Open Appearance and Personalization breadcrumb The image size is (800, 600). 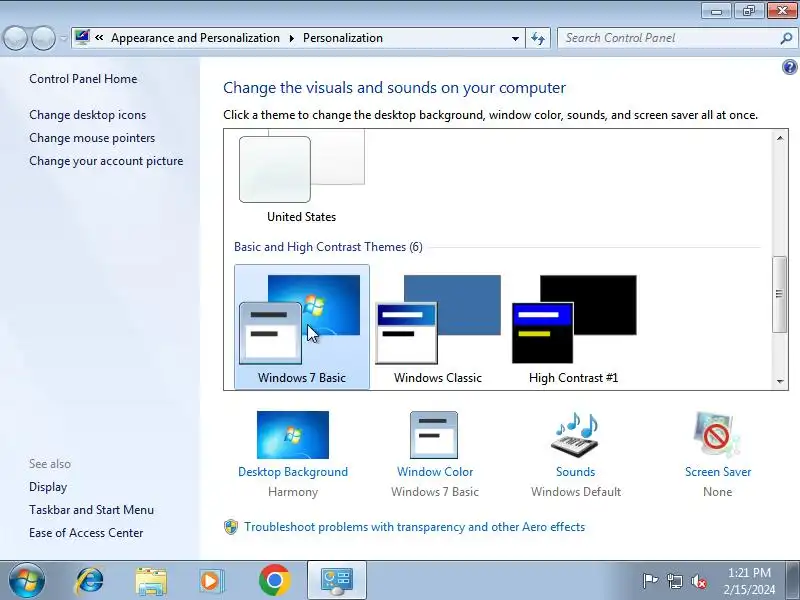[x=195, y=38]
